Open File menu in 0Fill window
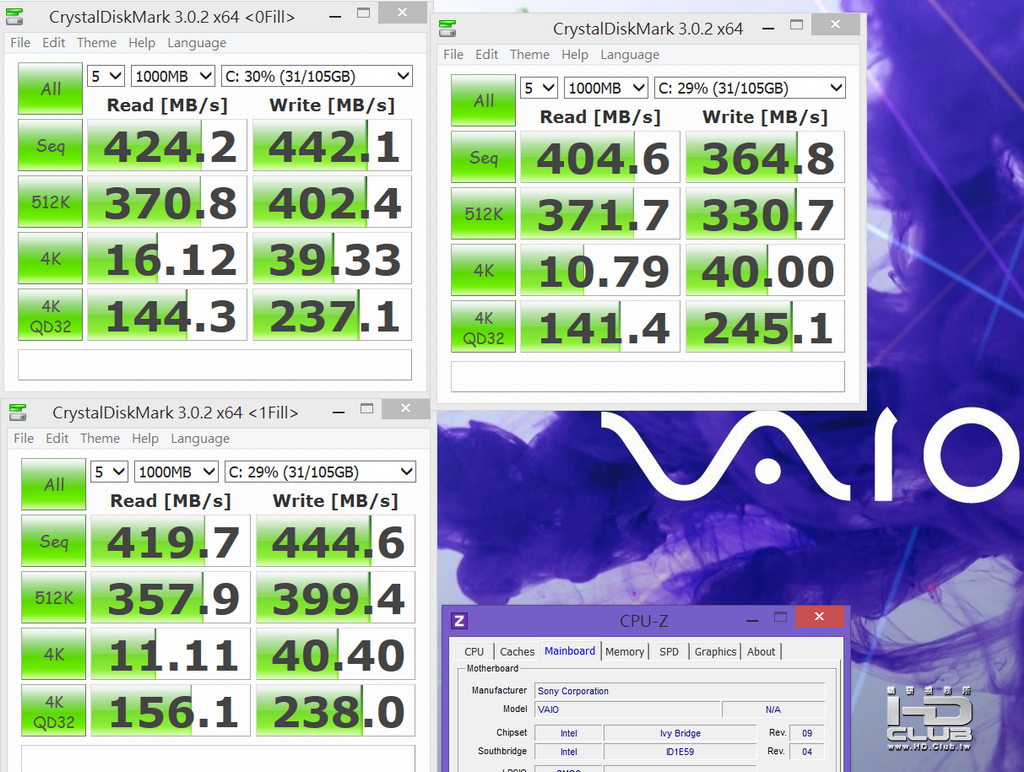 [20, 42]
